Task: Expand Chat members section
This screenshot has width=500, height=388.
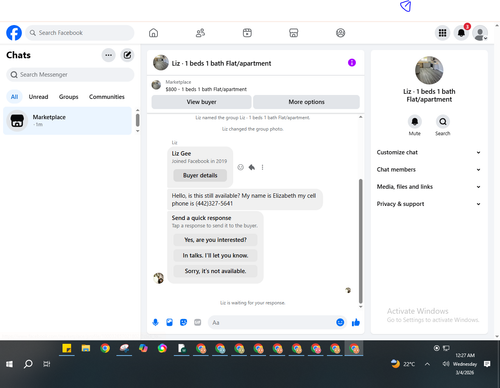Action: coord(429,169)
